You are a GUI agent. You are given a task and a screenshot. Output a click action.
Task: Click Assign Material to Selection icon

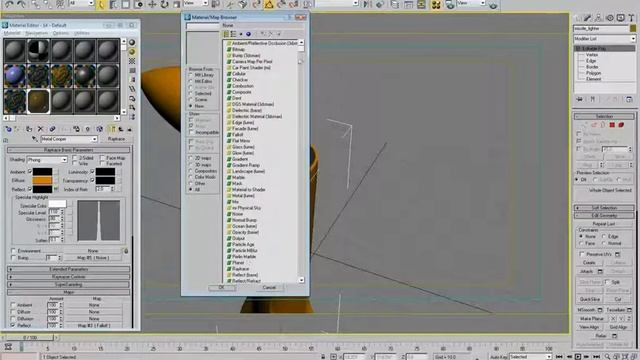click(x=29, y=129)
